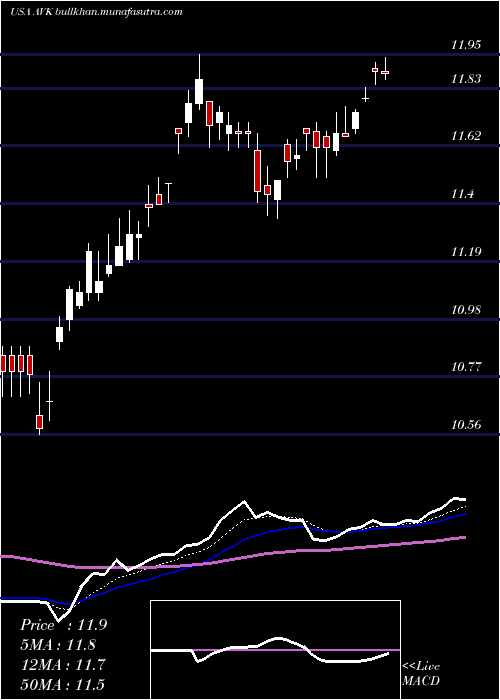Click the 10.56 price axis label
Image resolution: width=500 pixels, height=700 pixels.
click(466, 425)
